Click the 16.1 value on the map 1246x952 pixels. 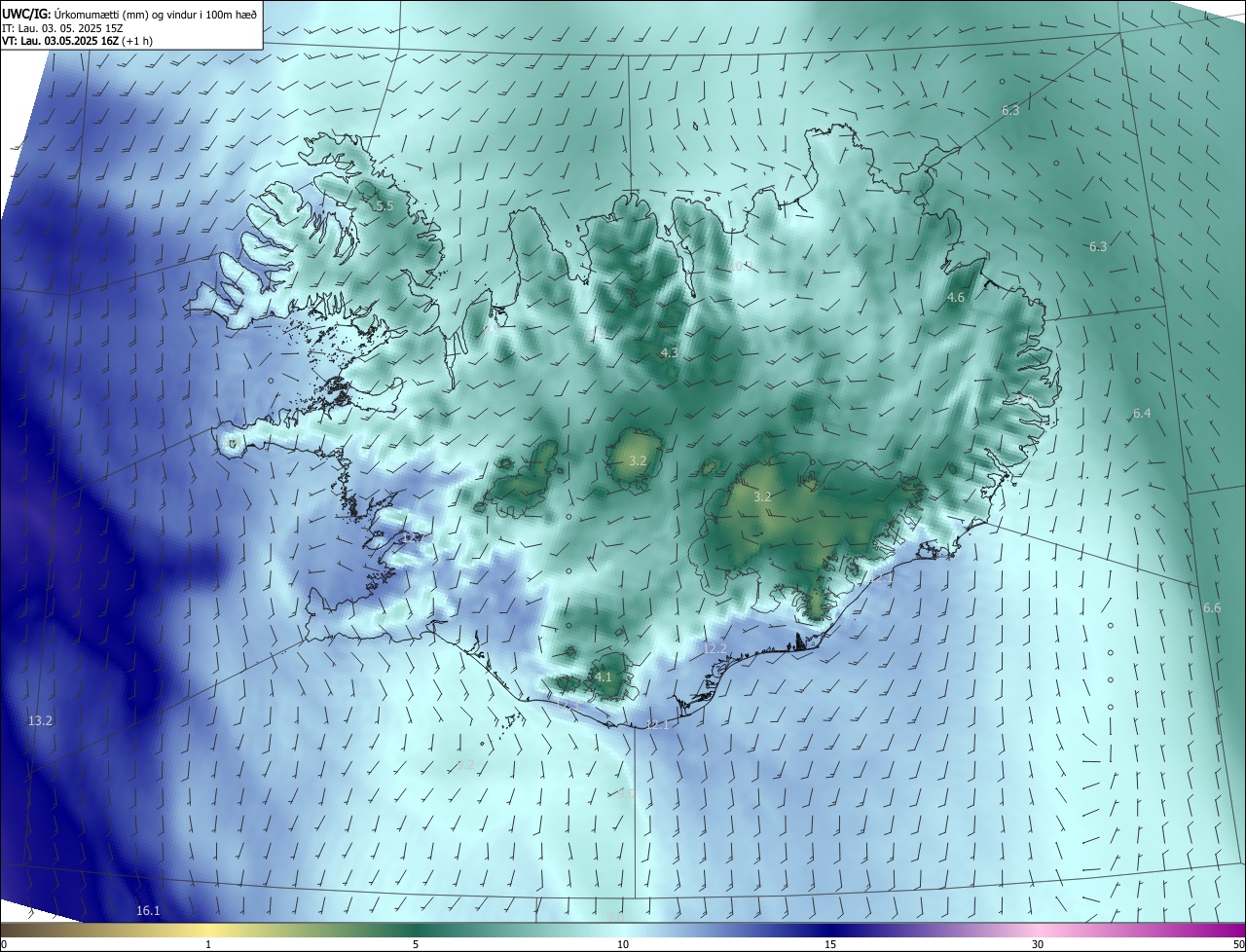(148, 911)
